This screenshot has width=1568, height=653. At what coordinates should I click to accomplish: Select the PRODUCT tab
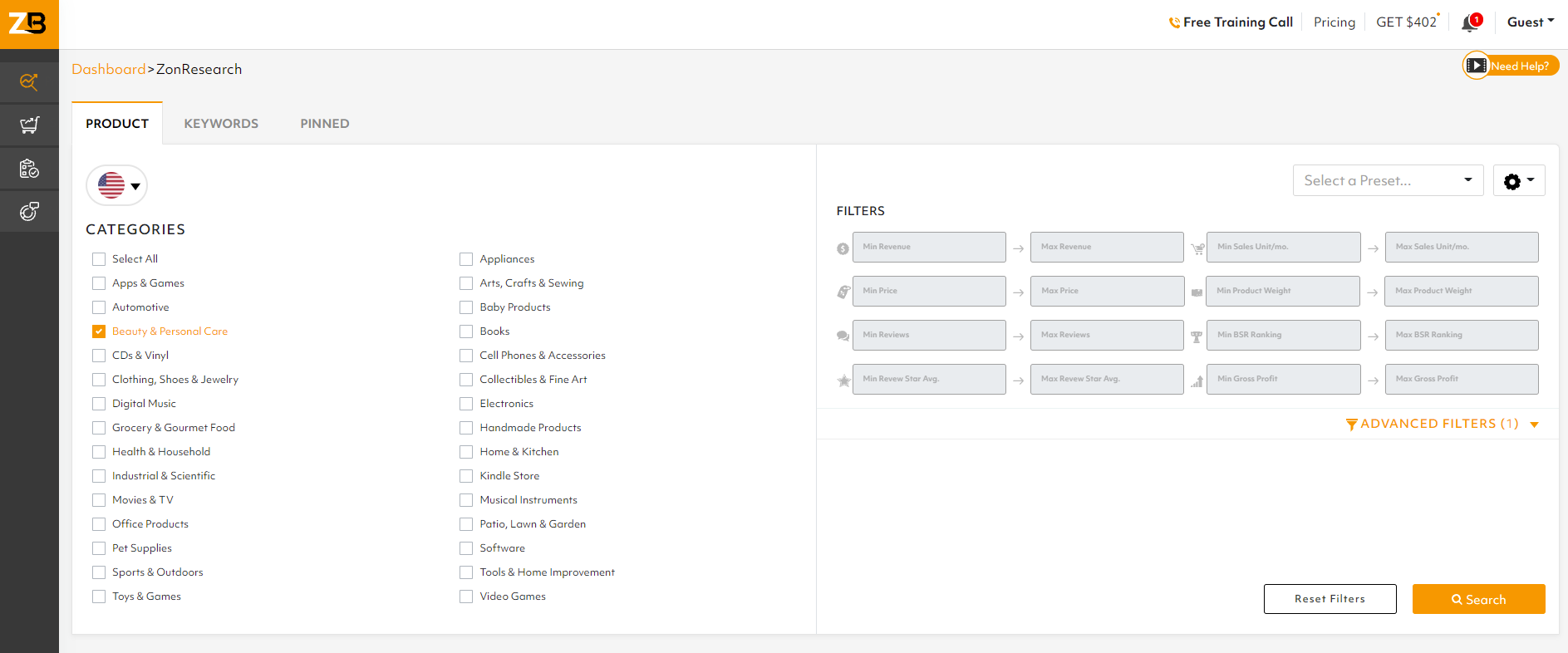click(x=117, y=124)
